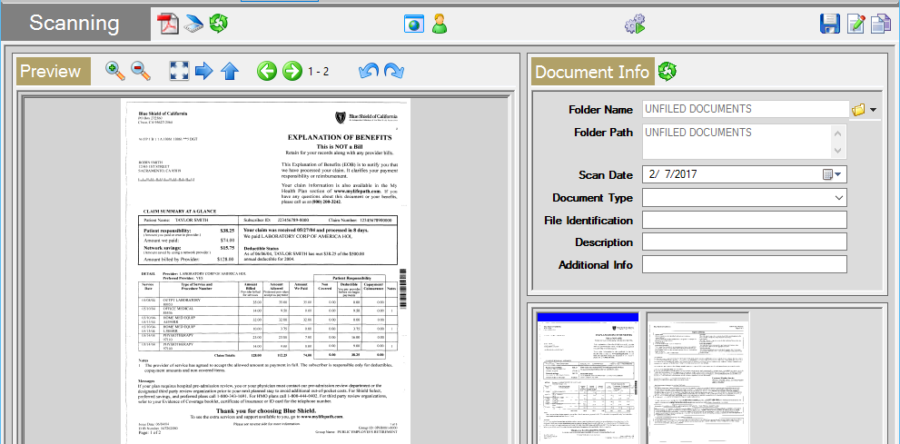Screen dimensions: 900x444
Task: Click the gears run-process icon
Action: click(x=636, y=23)
